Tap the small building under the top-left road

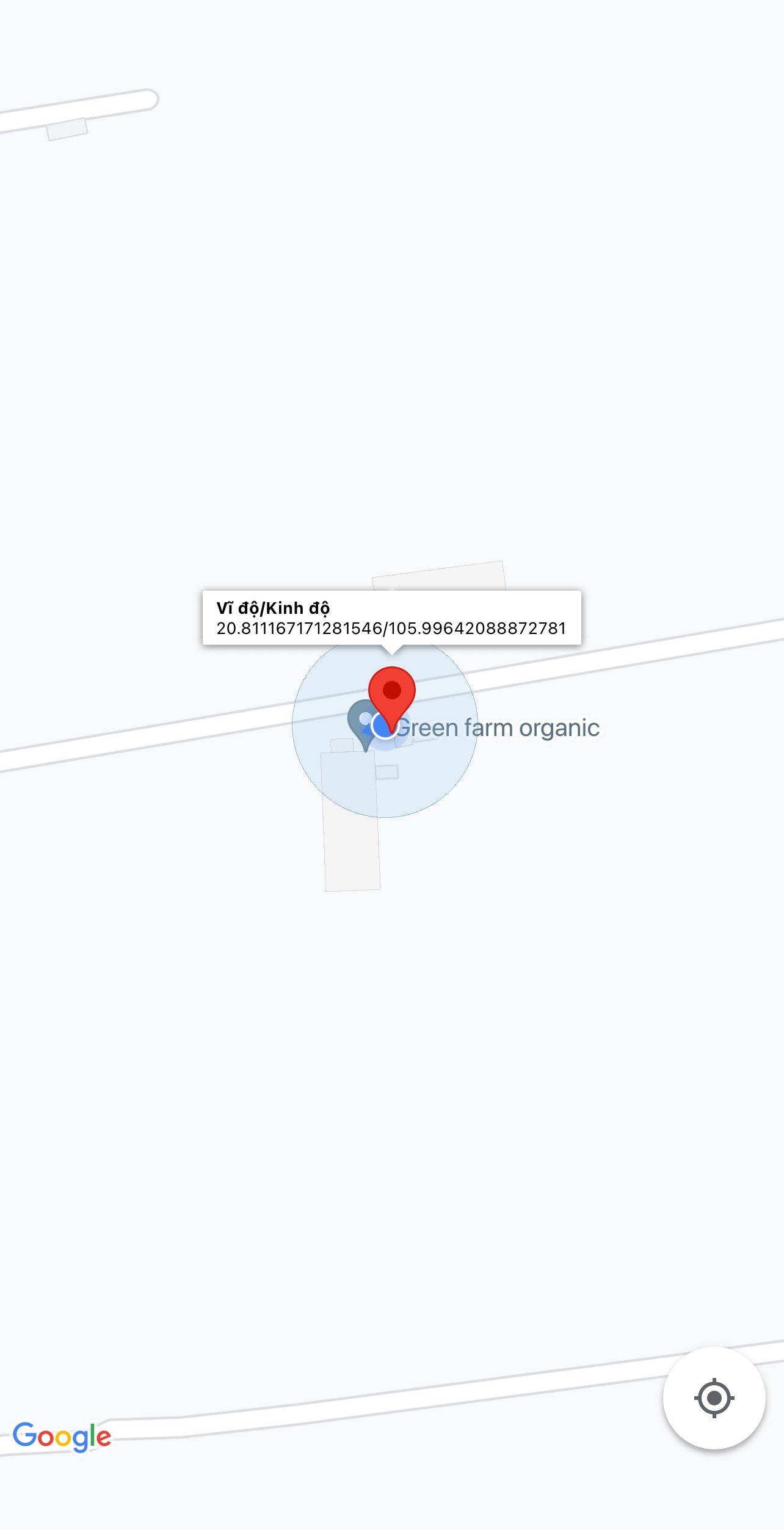(67, 129)
